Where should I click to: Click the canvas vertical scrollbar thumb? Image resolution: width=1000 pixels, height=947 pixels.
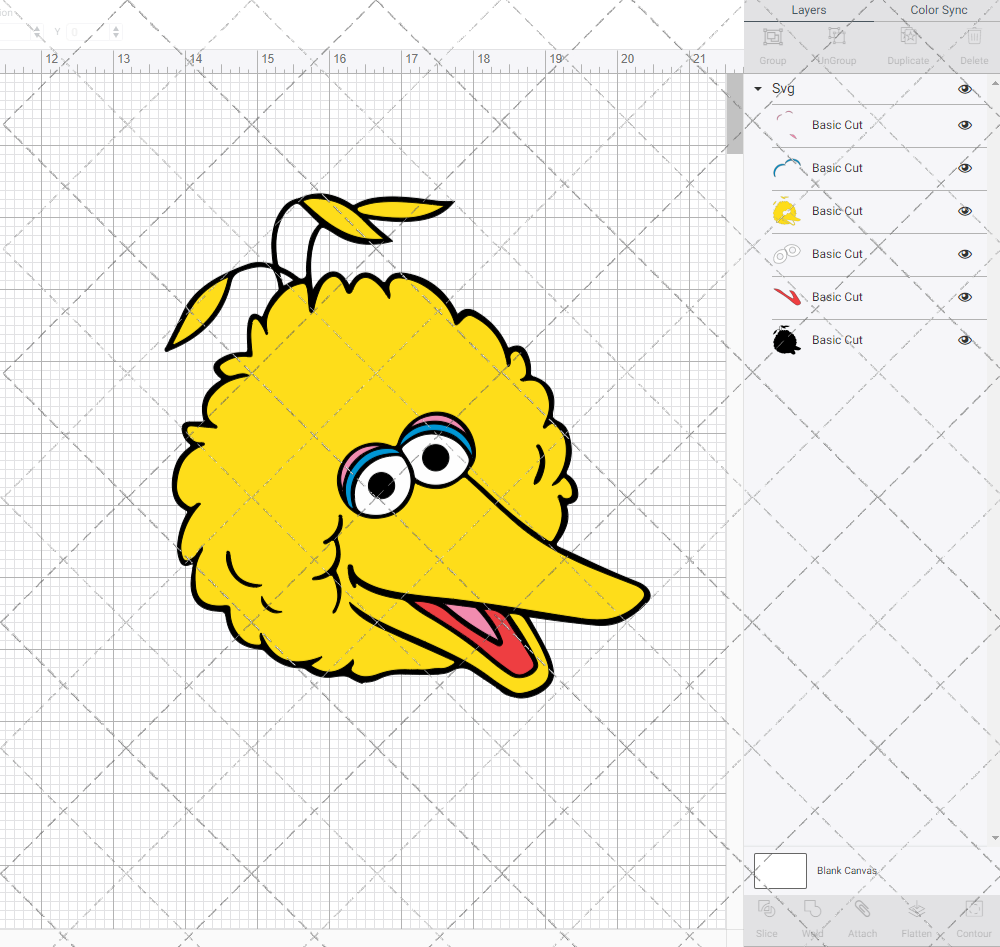735,114
